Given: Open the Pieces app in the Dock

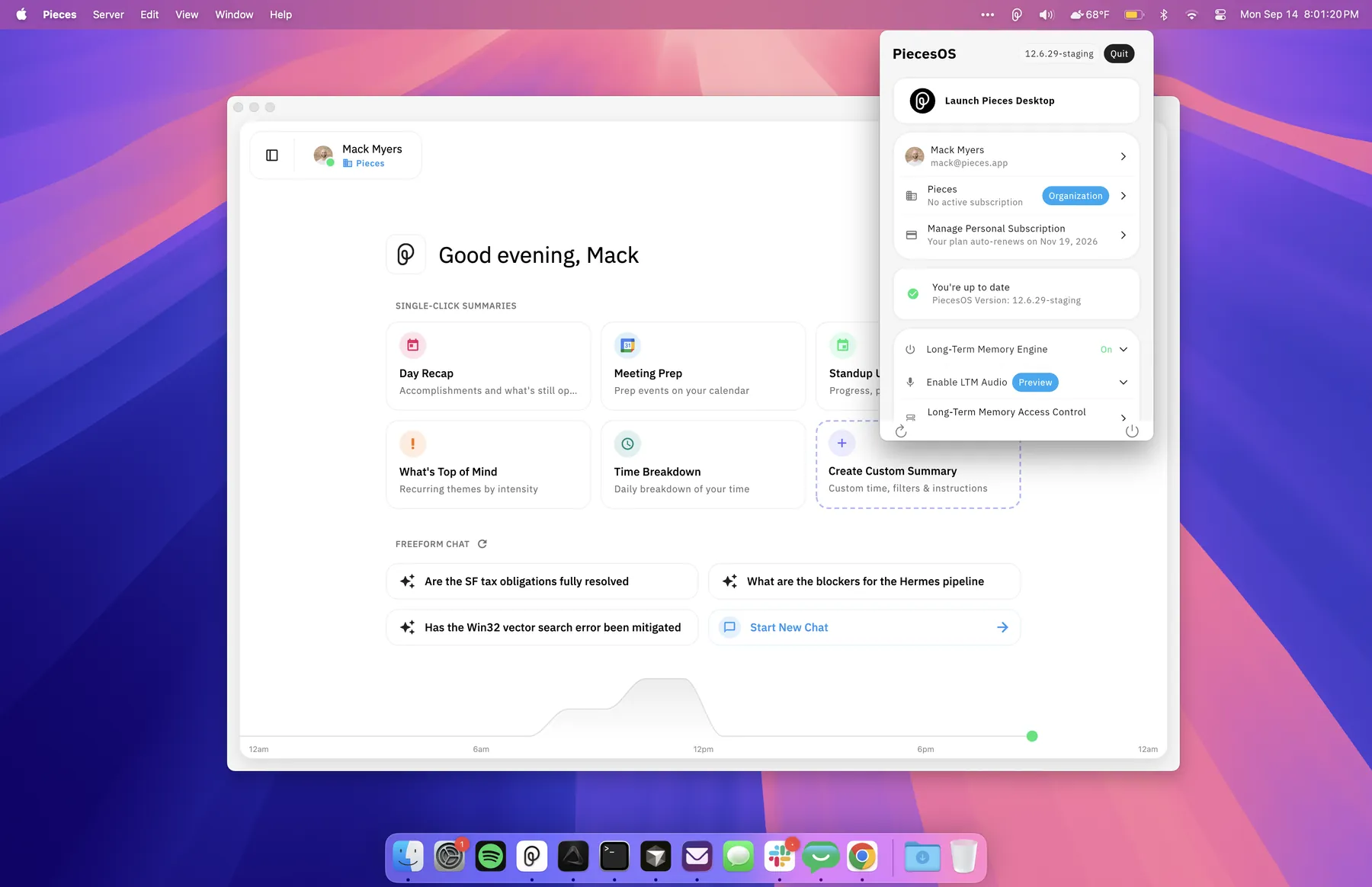Looking at the screenshot, I should tap(532, 857).
